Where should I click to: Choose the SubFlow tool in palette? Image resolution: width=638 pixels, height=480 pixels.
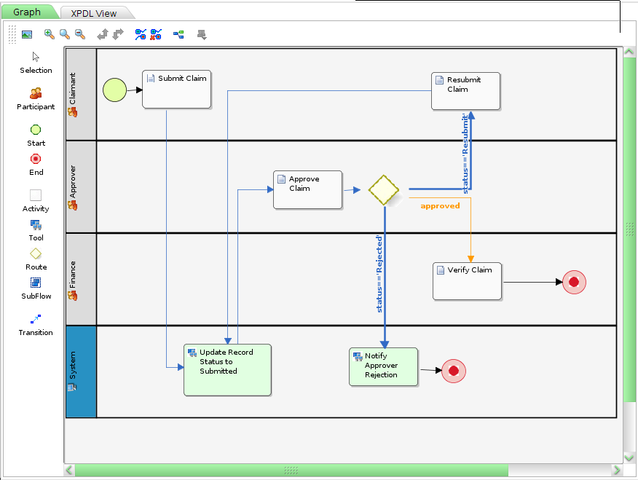point(36,288)
